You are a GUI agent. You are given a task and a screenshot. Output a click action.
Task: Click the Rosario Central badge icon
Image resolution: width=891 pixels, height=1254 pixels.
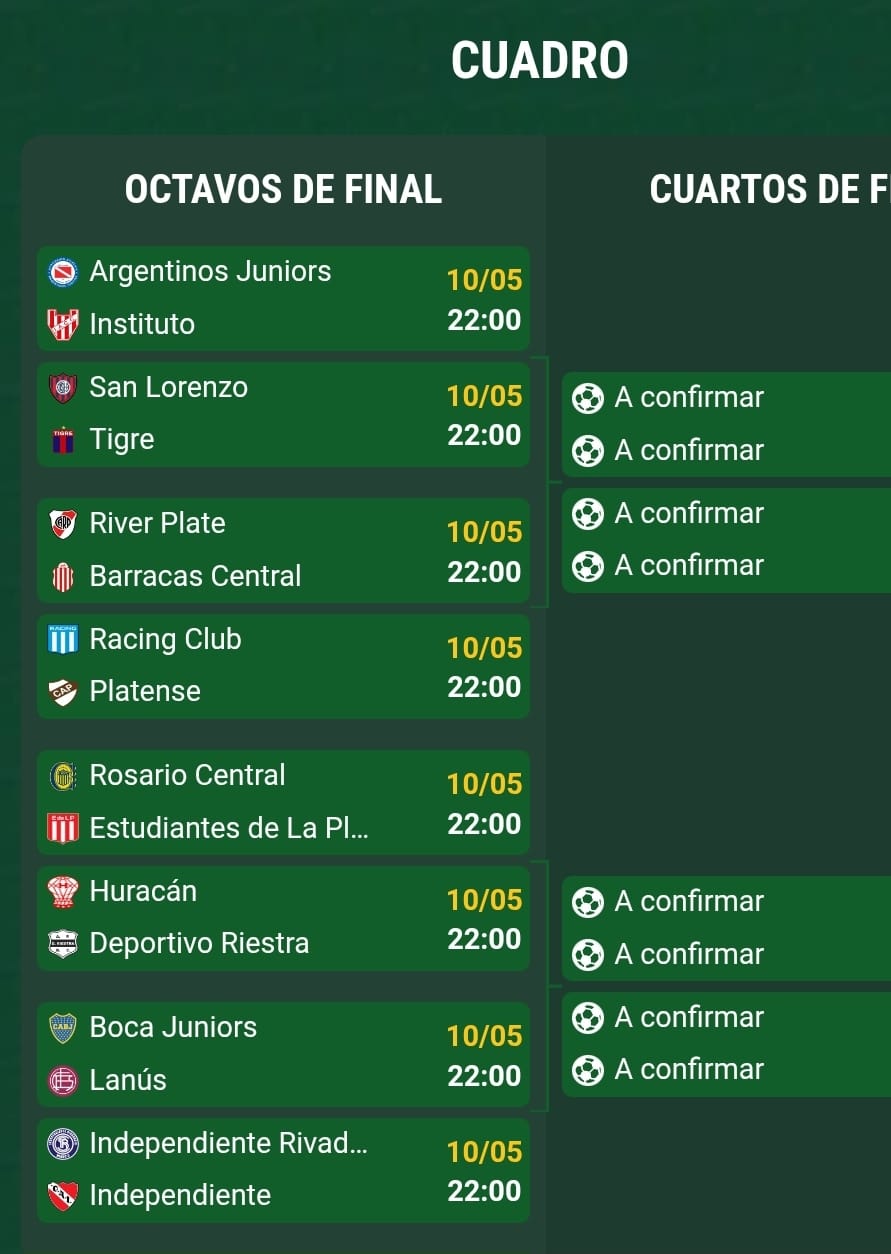63,776
